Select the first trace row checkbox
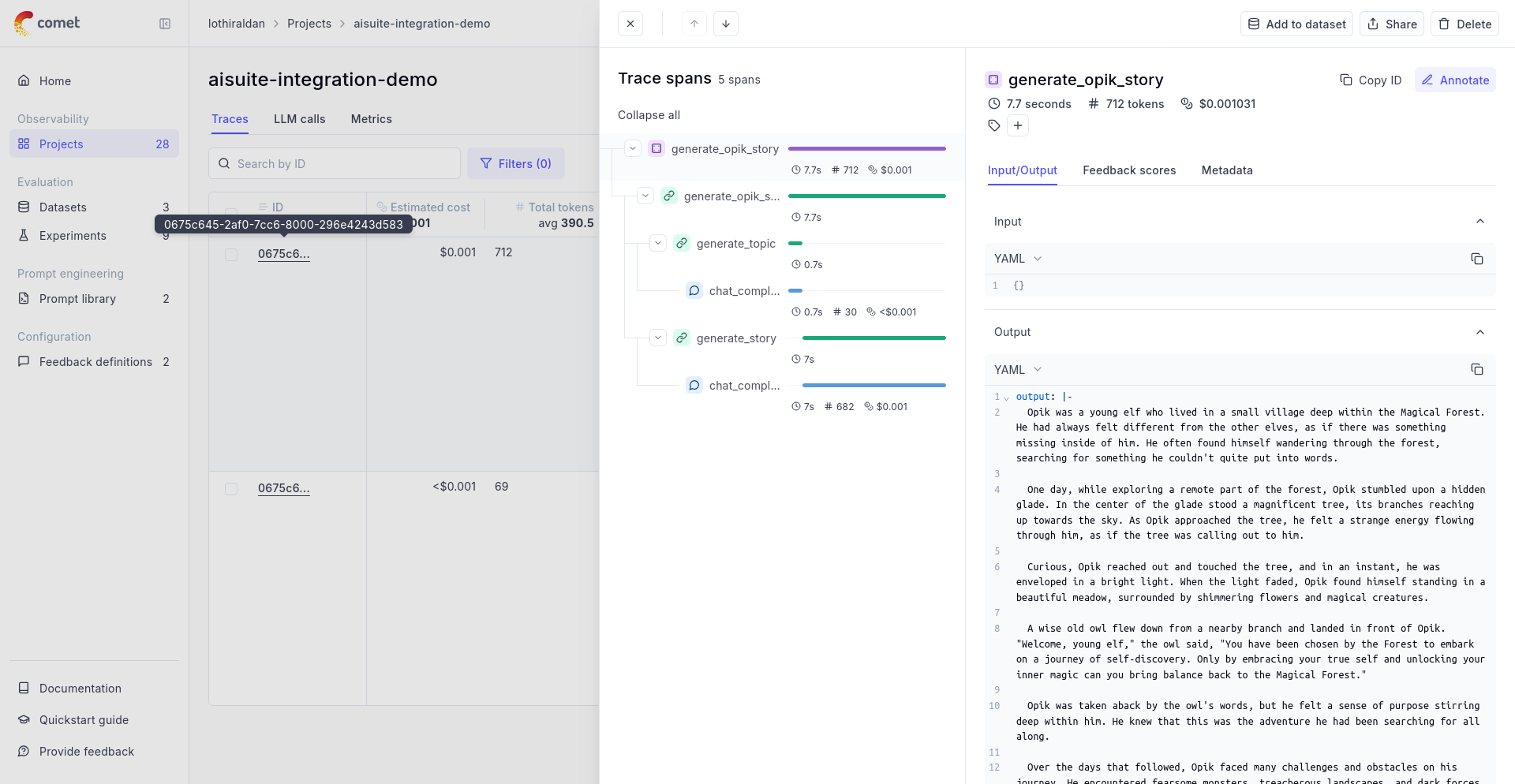The image size is (1515, 784). pyautogui.click(x=231, y=255)
